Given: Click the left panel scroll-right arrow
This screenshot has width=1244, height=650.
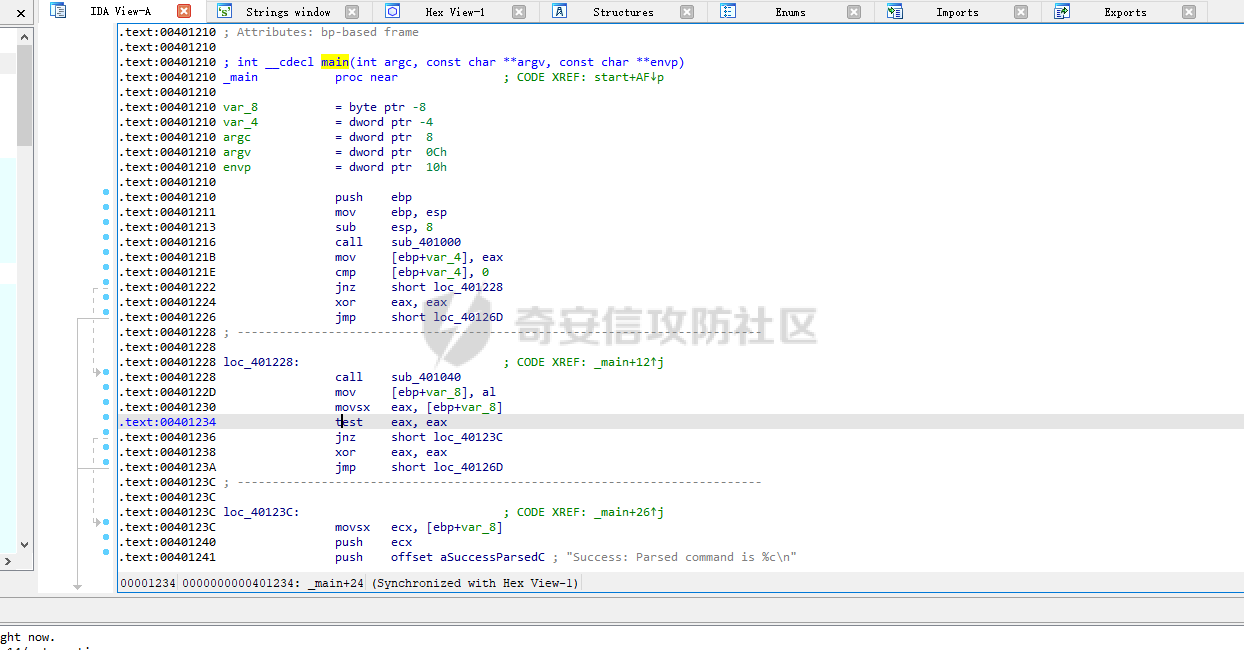Looking at the screenshot, I should coord(9,562).
